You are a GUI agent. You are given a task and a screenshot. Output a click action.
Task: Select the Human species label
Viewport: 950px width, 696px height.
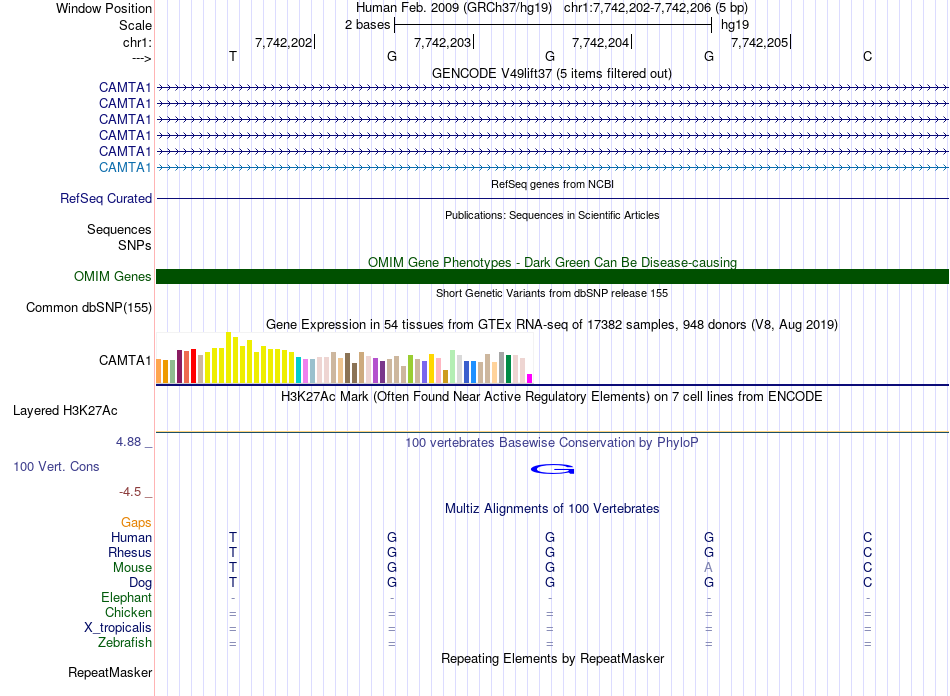(x=131, y=537)
